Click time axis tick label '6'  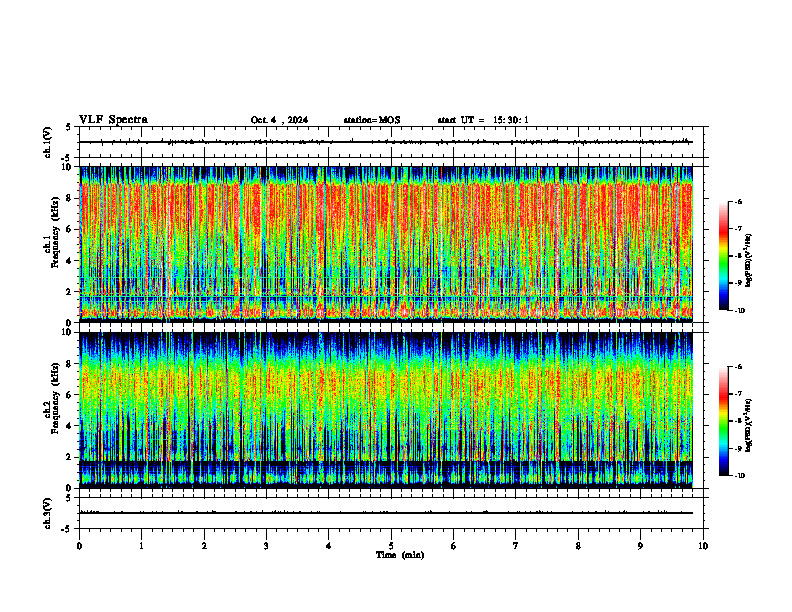tap(454, 546)
